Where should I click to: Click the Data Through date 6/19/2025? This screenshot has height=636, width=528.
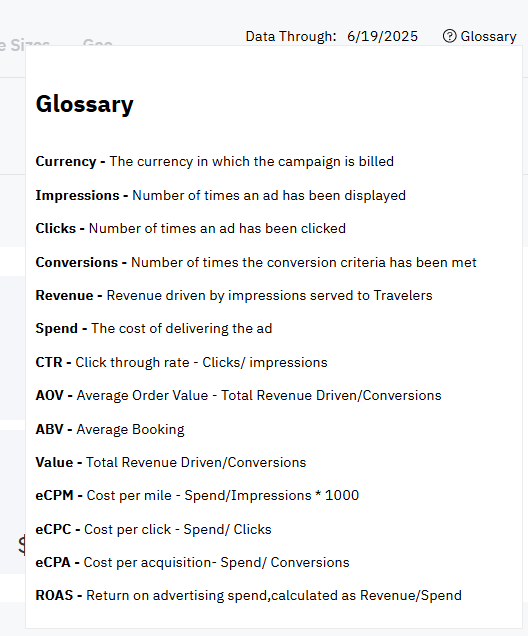(382, 37)
